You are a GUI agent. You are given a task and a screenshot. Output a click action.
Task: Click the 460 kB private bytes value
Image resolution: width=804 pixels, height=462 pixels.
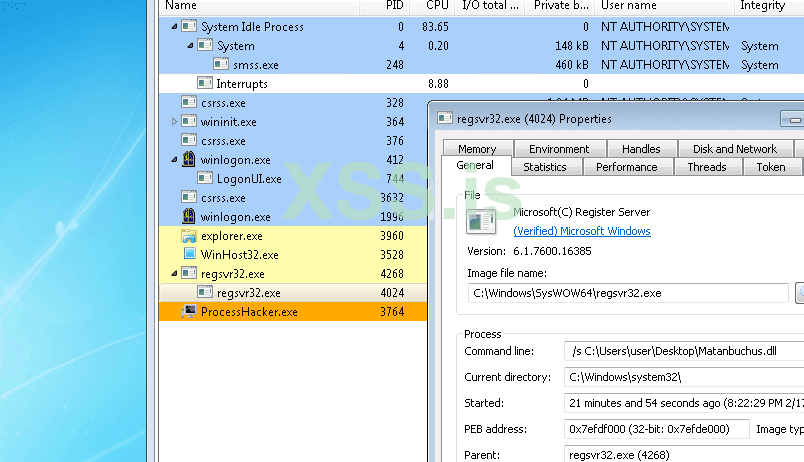pos(572,65)
